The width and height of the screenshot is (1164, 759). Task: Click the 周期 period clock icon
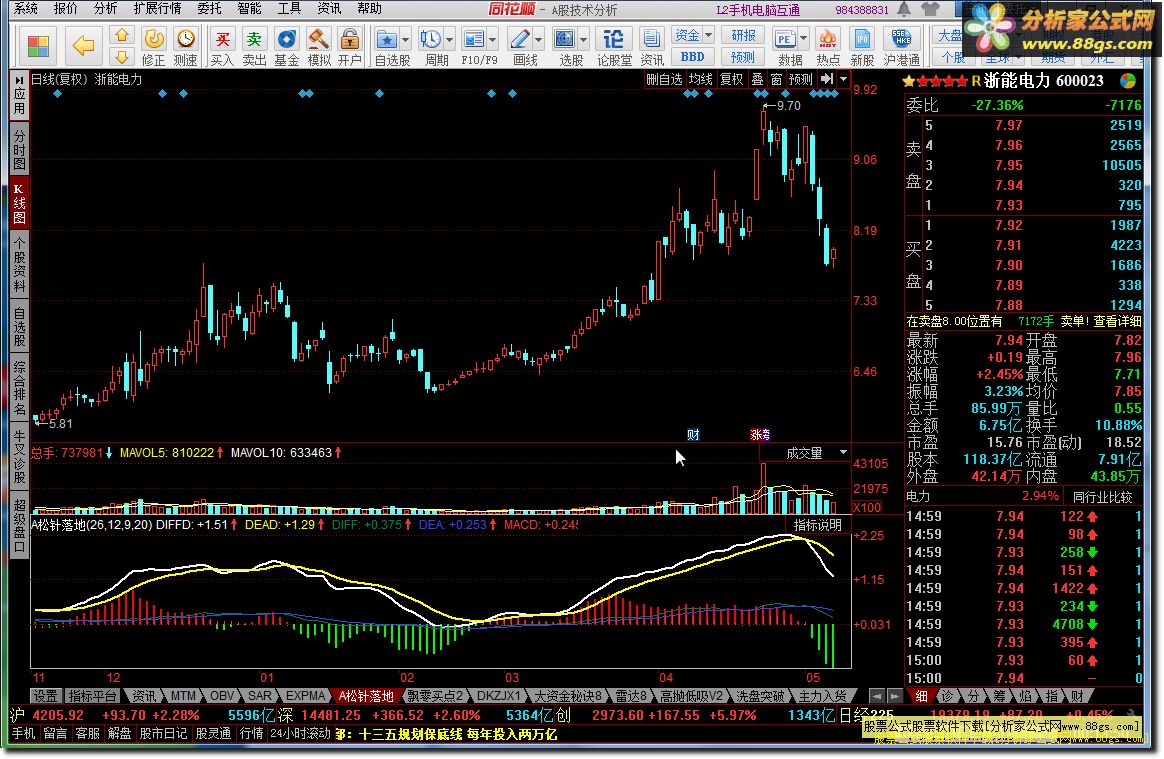429,39
